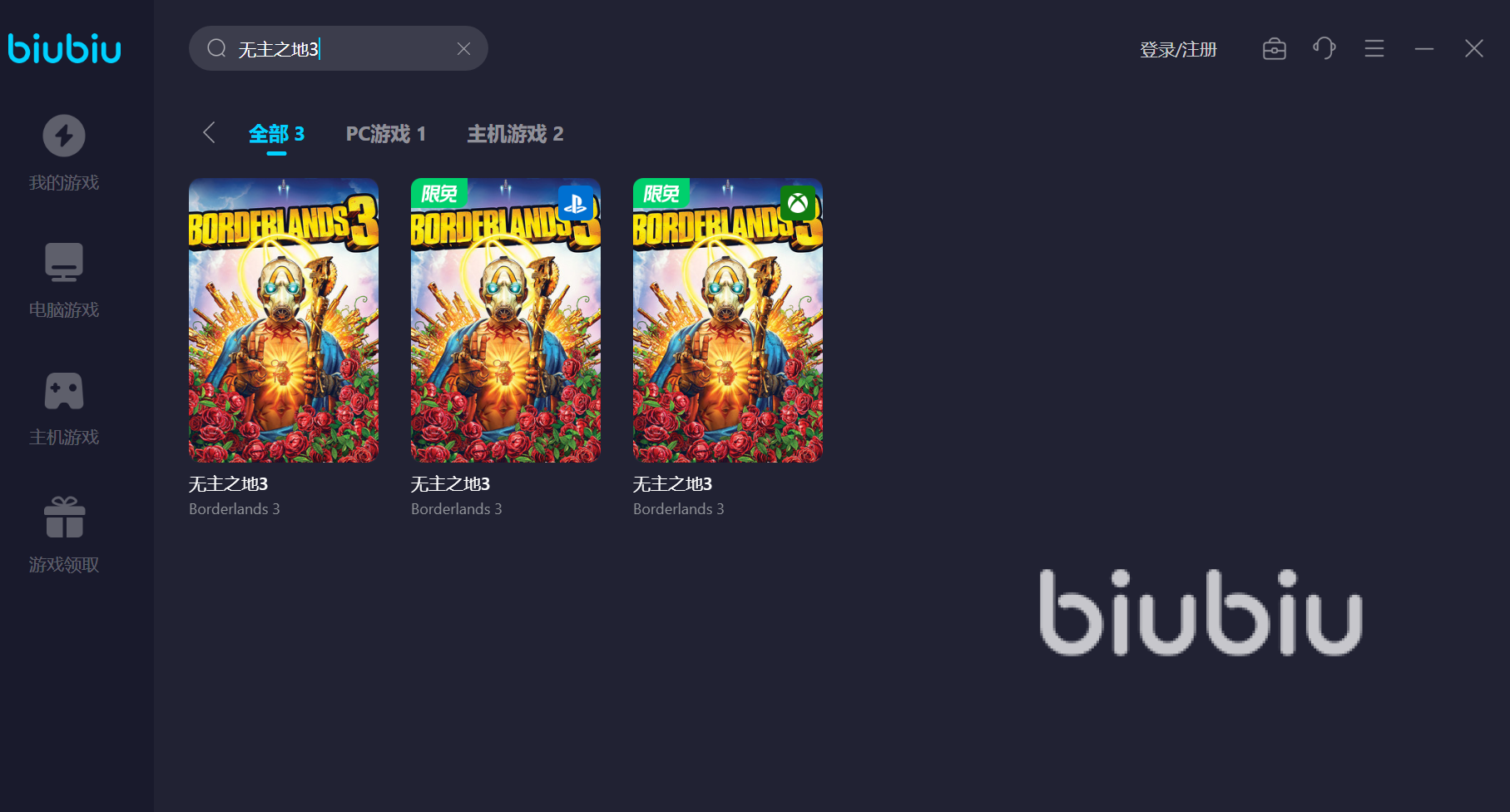Image resolution: width=1510 pixels, height=812 pixels.
Task: Switch to the 全部 3 tab
Action: pos(276,134)
